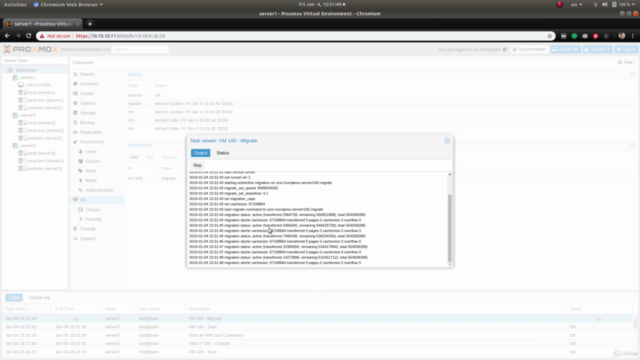Image resolution: width=640 pixels, height=360 pixels.
Task: Open Users under Permissions
Action: tap(91, 151)
